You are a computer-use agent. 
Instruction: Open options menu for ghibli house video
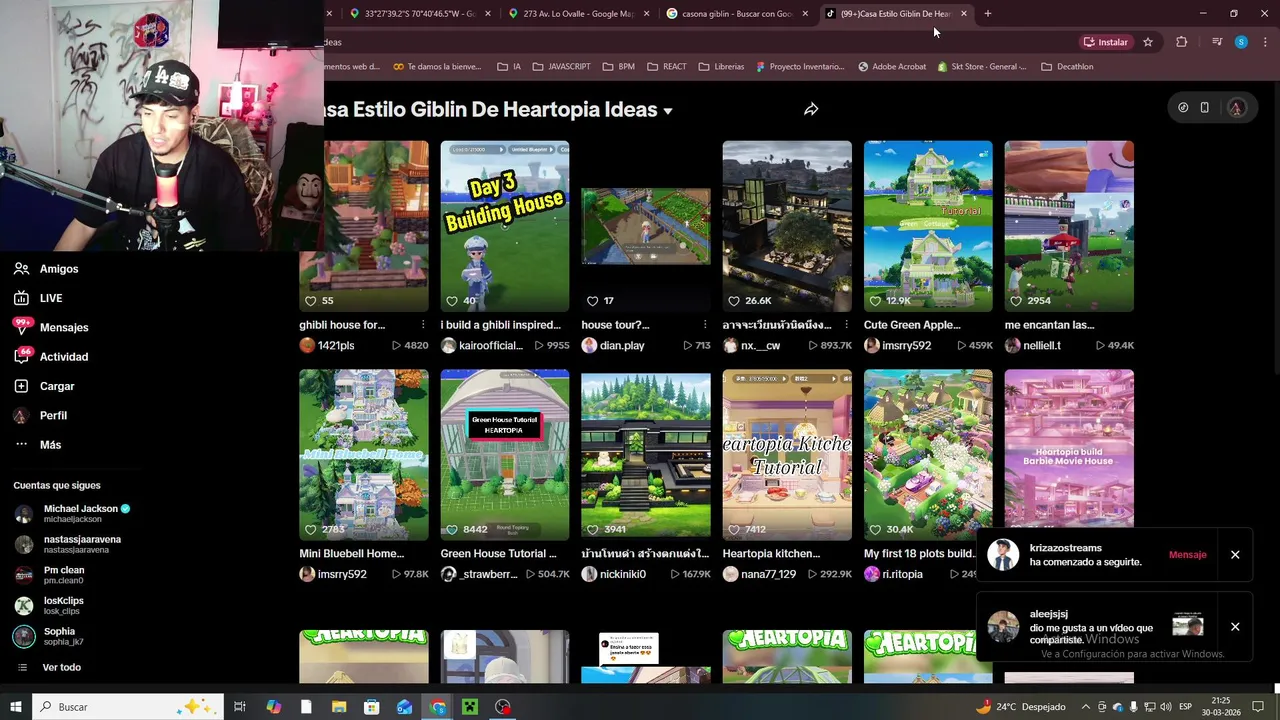coord(423,325)
